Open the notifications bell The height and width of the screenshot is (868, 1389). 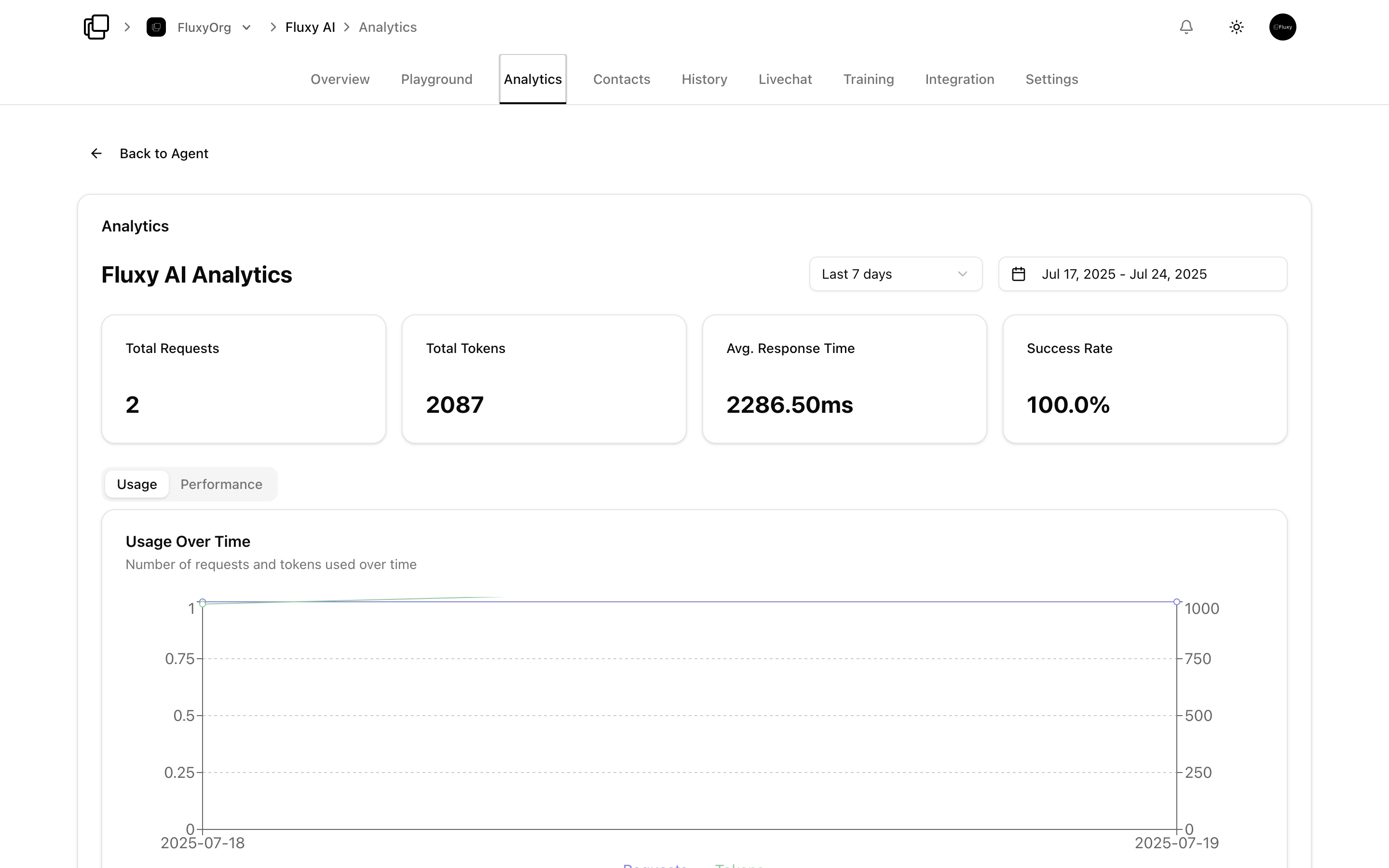pos(1186,27)
